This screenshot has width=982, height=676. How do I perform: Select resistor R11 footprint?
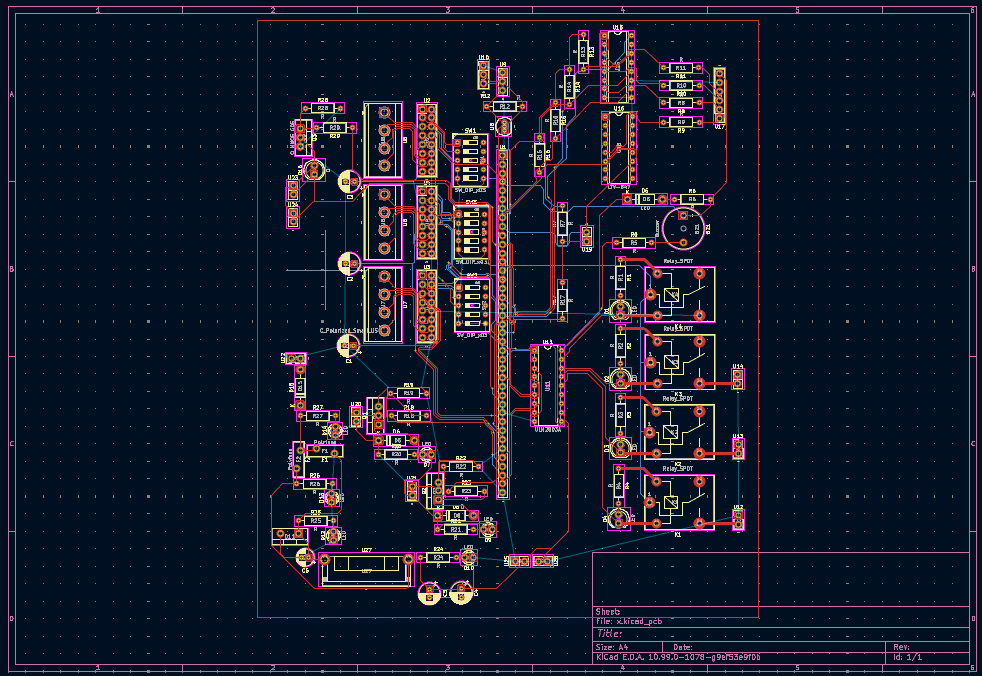pos(681,68)
